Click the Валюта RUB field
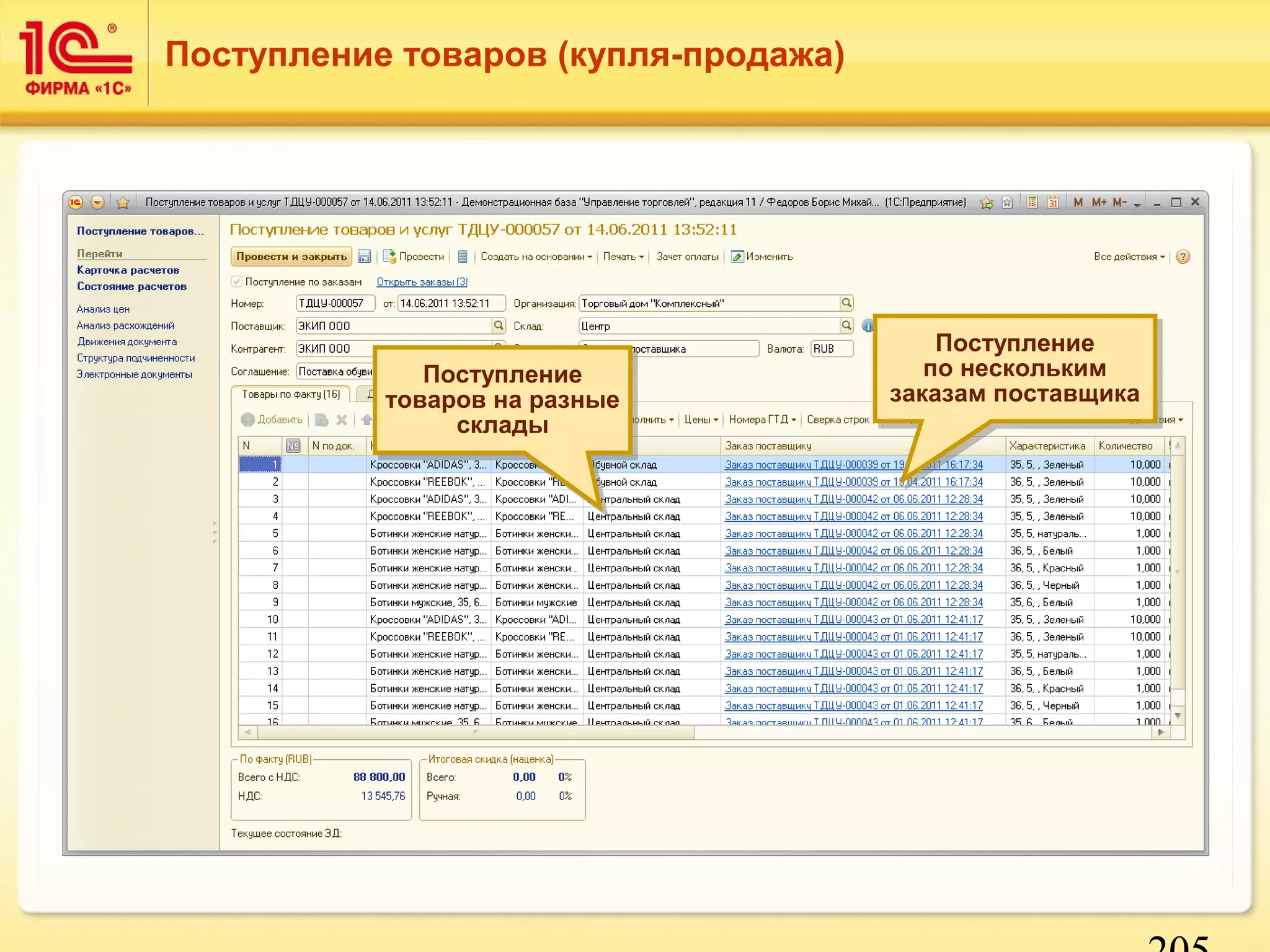The height and width of the screenshot is (952, 1270). pos(832,348)
